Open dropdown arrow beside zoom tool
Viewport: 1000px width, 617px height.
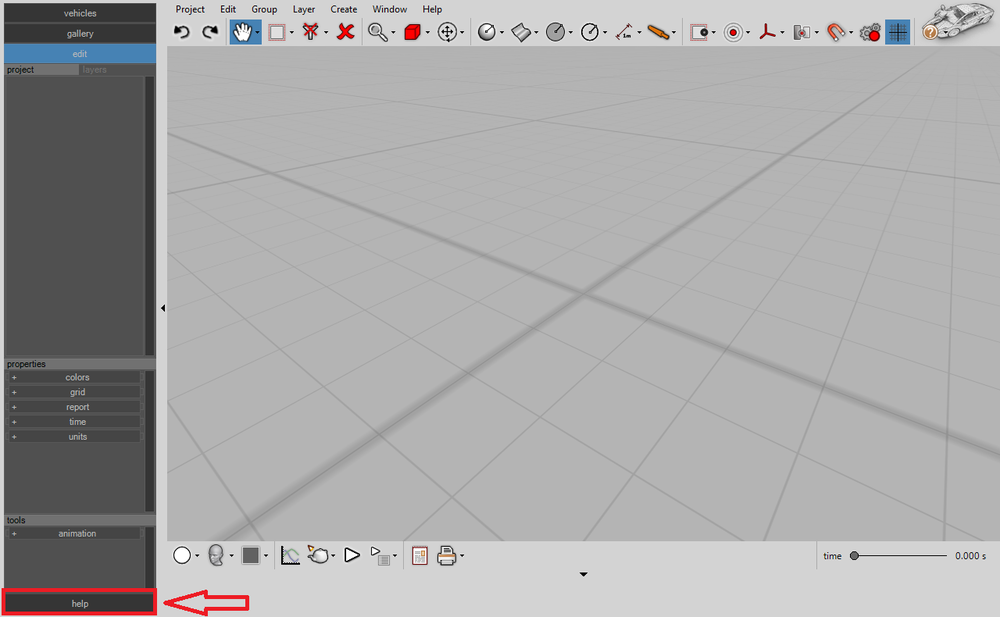pos(393,33)
